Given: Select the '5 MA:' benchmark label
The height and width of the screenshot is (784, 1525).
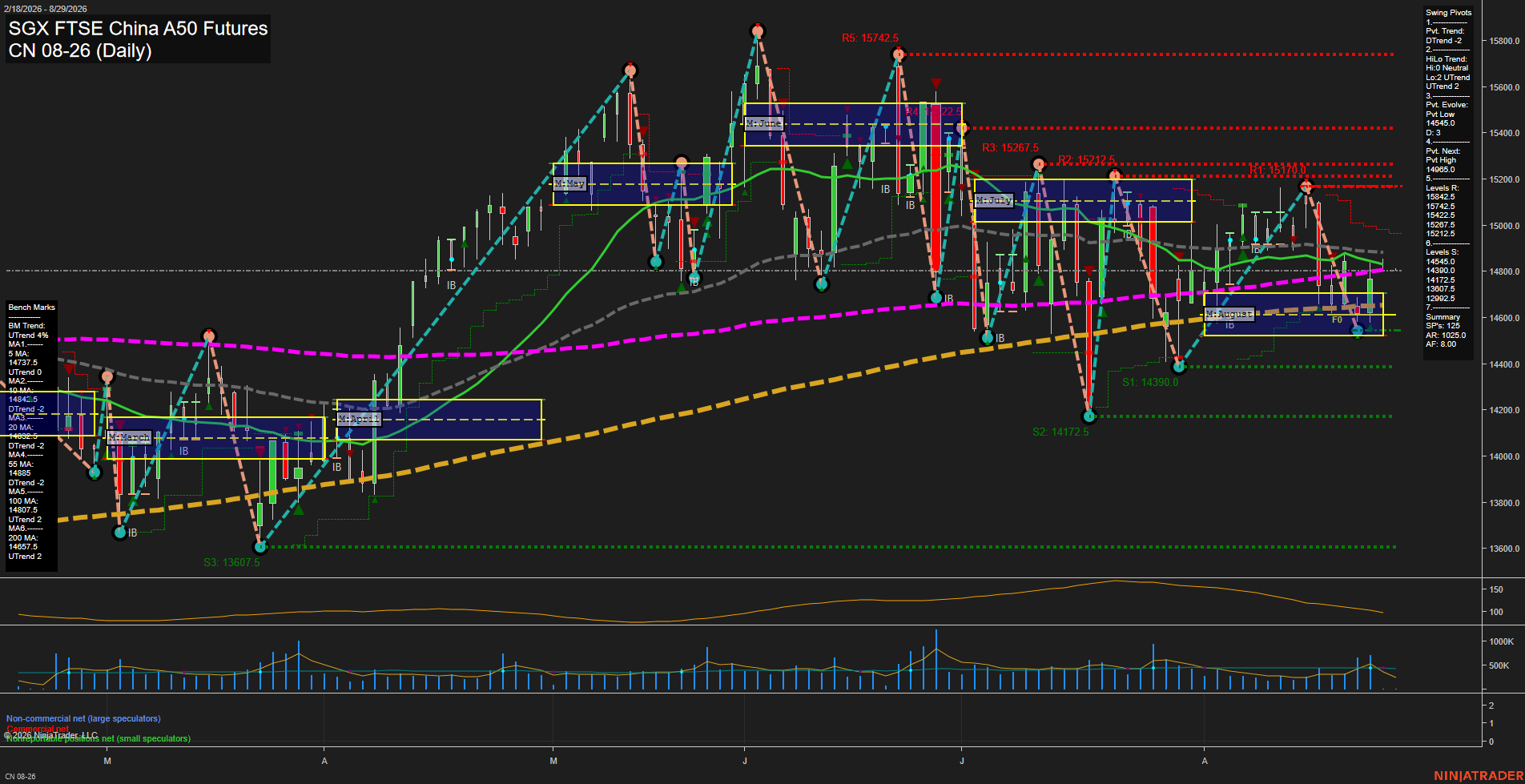Looking at the screenshot, I should pyautogui.click(x=18, y=354).
